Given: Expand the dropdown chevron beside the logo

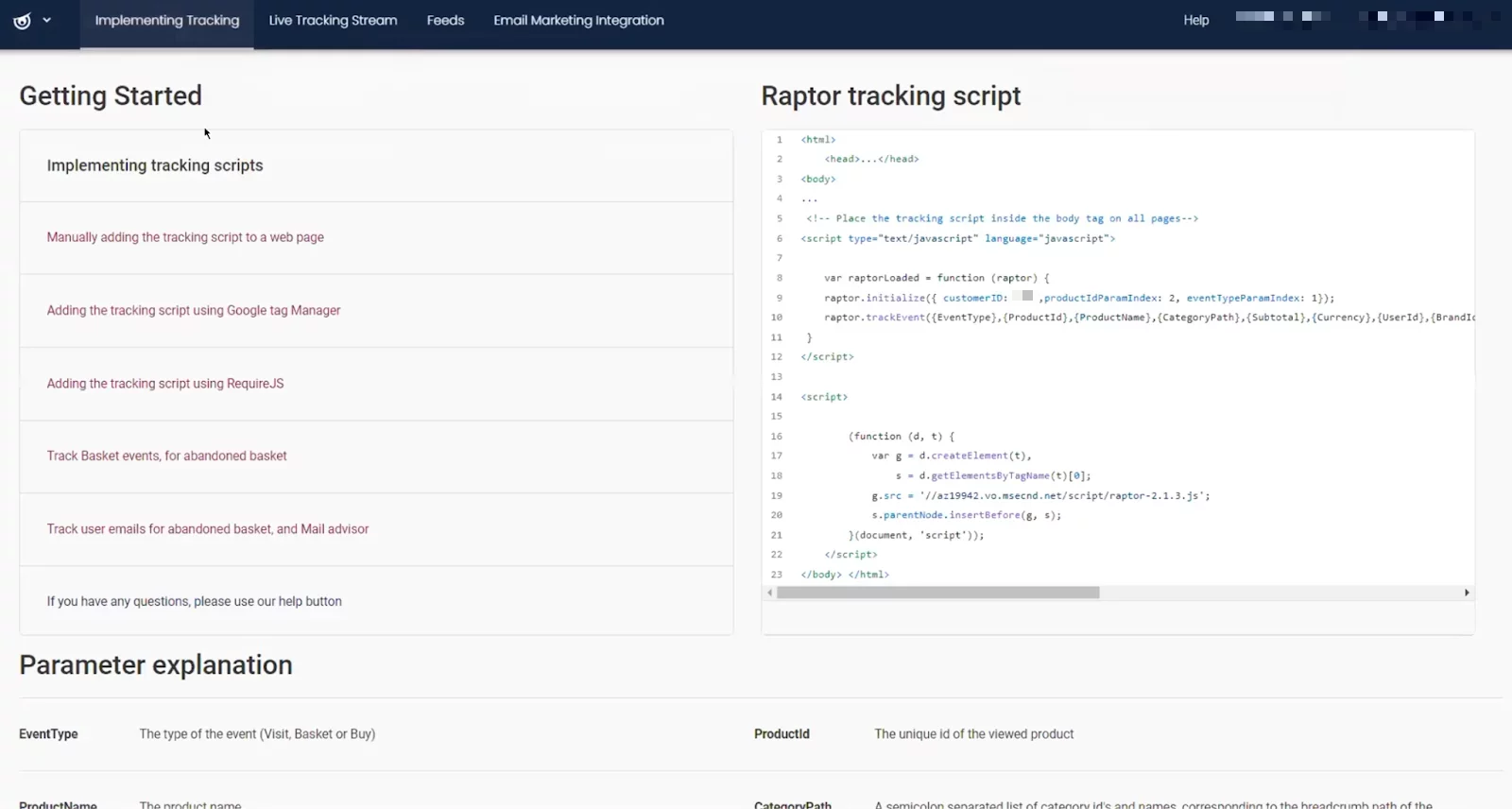Looking at the screenshot, I should pyautogui.click(x=47, y=20).
